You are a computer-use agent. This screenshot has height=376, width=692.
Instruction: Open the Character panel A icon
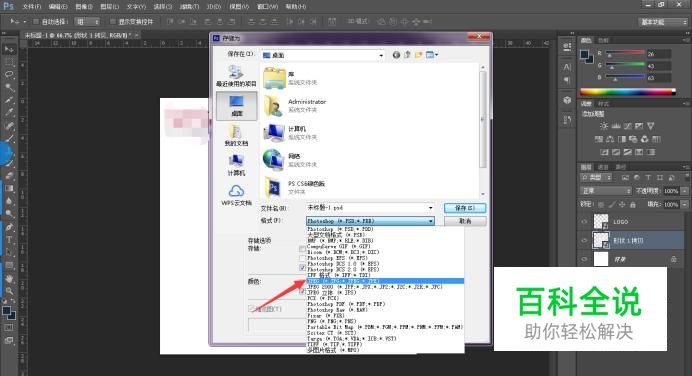tap(568, 67)
